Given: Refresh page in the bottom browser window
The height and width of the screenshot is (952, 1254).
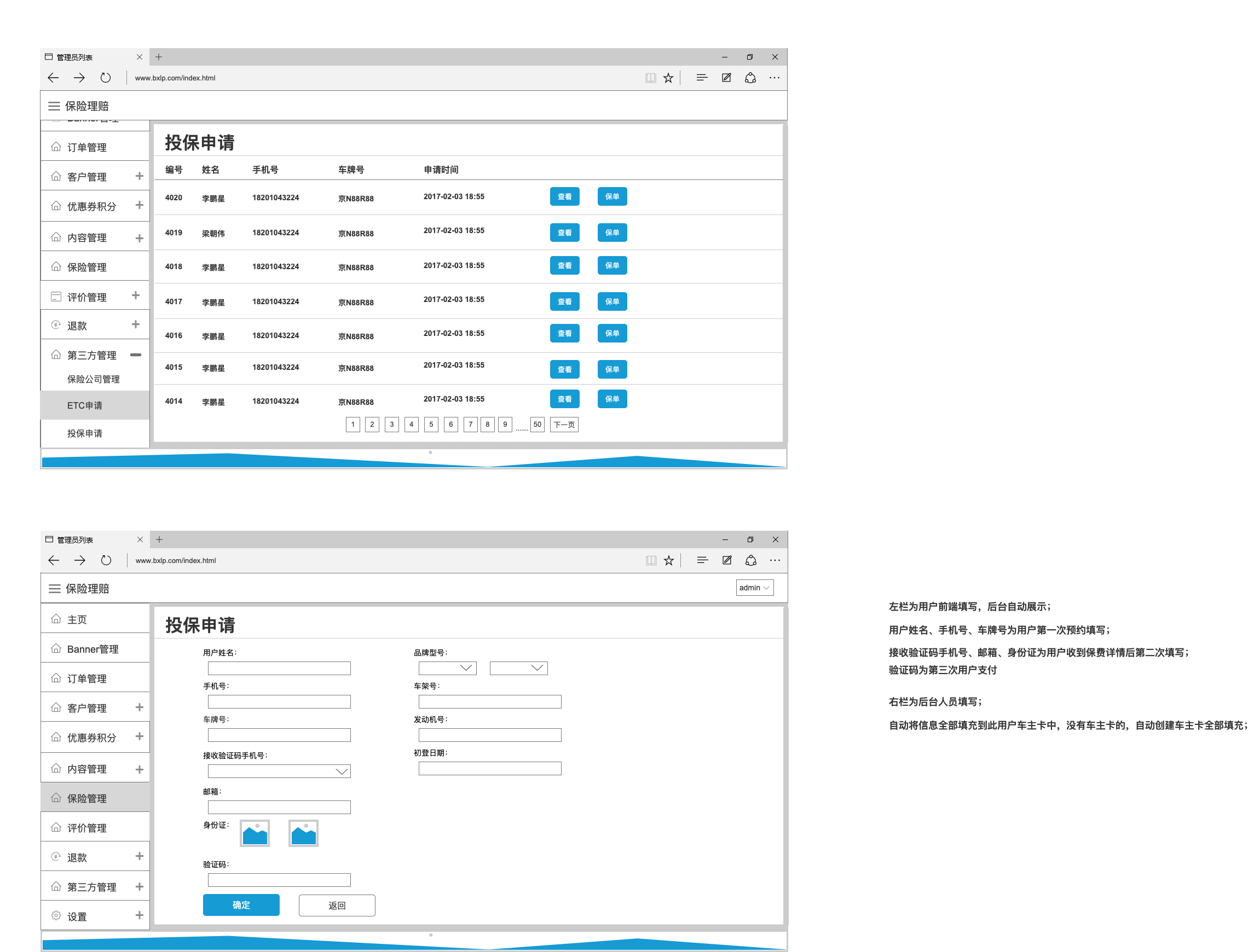Looking at the screenshot, I should (106, 560).
